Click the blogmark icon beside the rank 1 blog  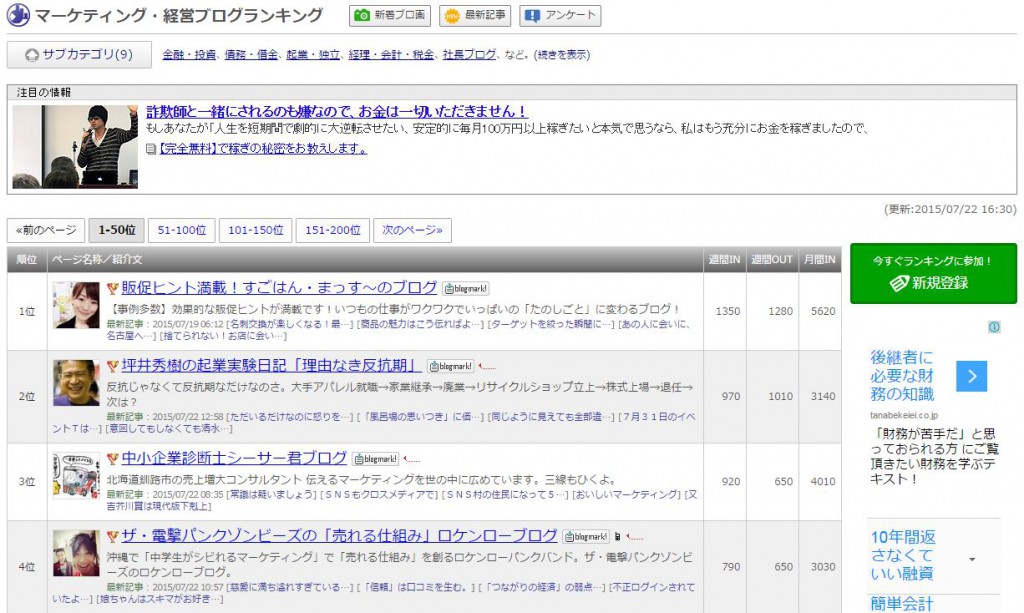(x=466, y=288)
